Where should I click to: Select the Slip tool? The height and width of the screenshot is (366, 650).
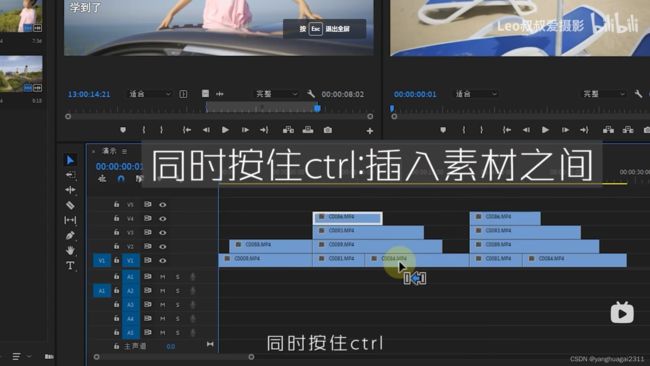tap(70, 220)
